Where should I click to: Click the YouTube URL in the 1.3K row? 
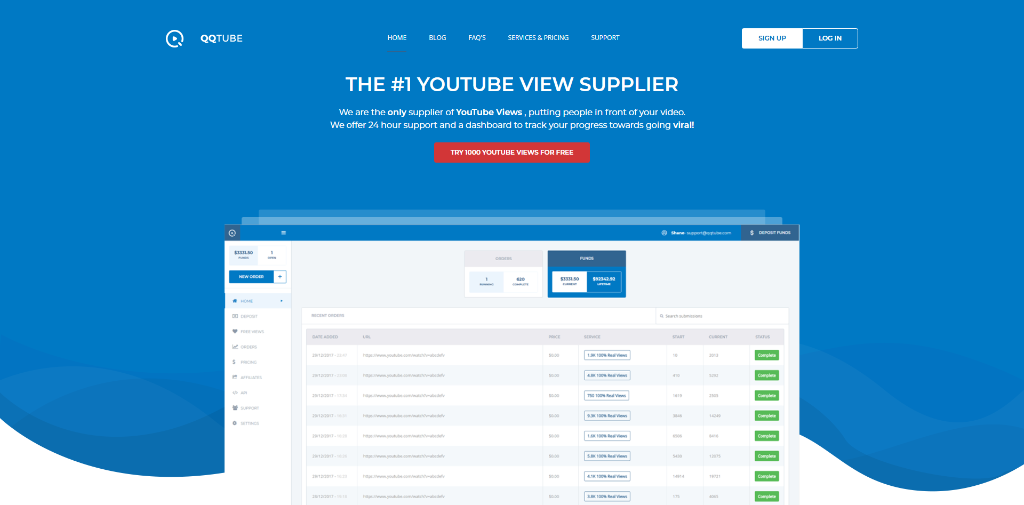point(404,355)
